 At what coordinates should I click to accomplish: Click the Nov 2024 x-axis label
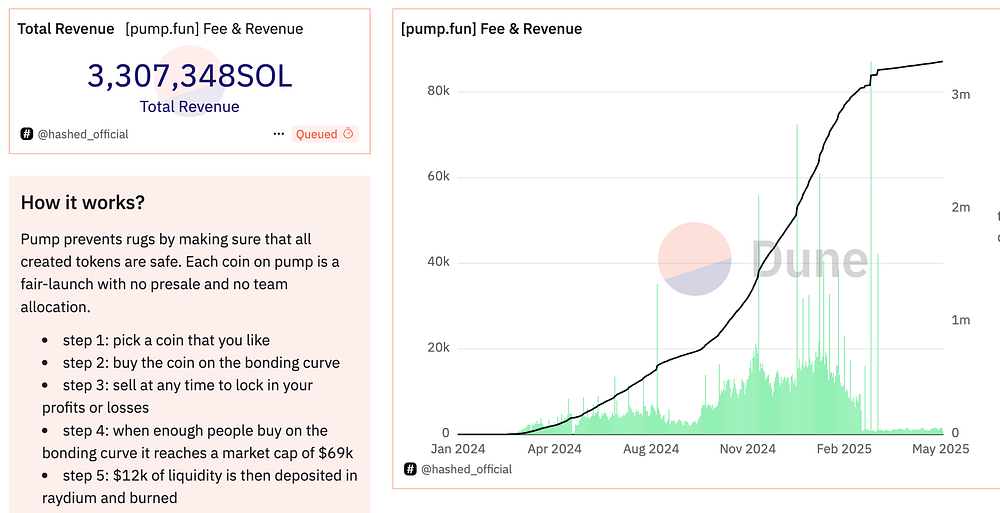coord(747,449)
